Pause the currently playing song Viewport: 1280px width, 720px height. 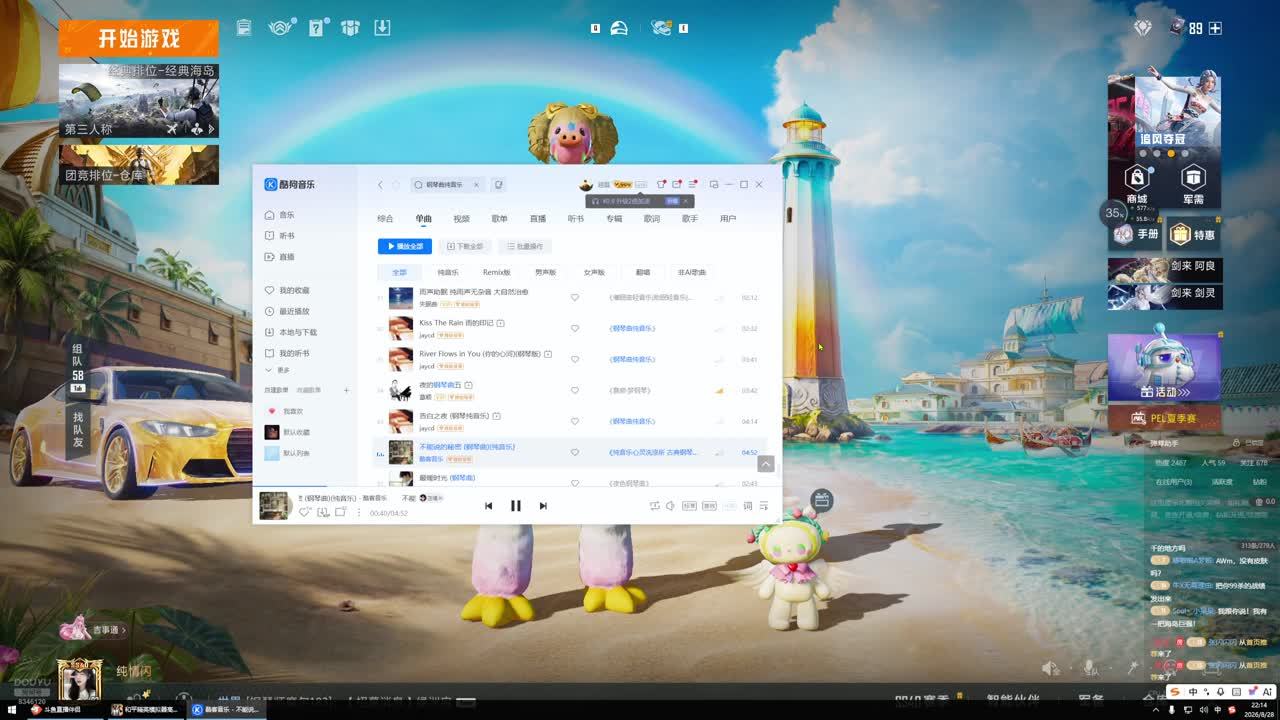(x=516, y=506)
